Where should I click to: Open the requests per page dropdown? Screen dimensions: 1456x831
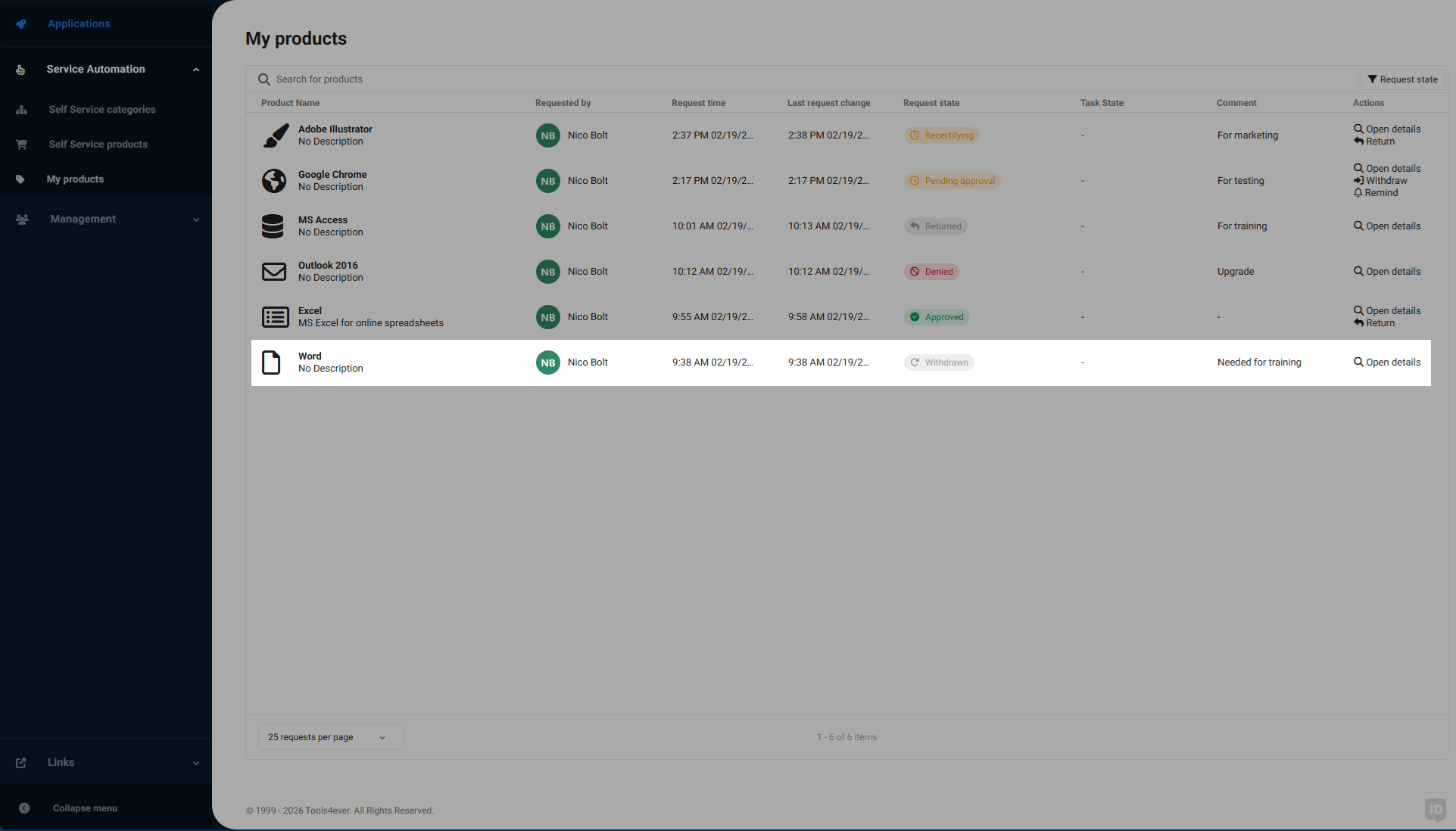[x=330, y=737]
